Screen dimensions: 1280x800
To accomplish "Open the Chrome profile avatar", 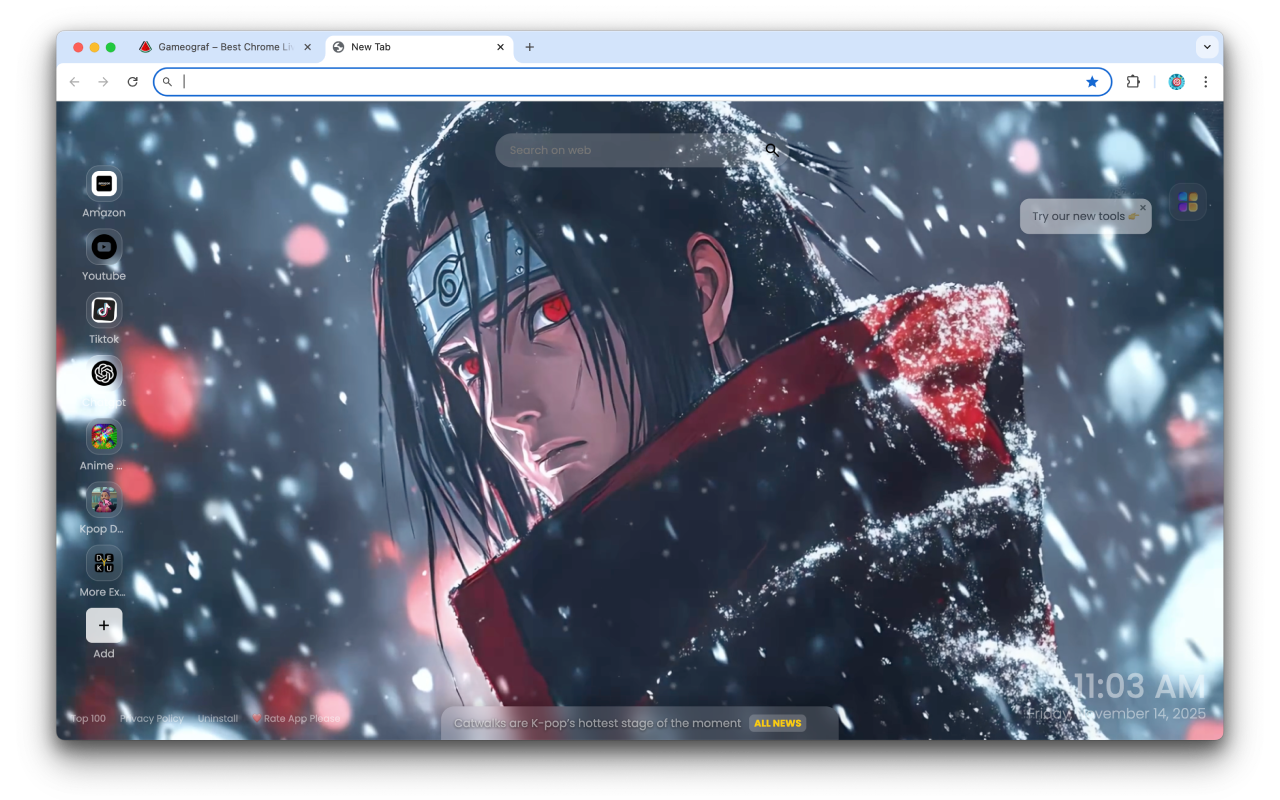I will pos(1177,82).
